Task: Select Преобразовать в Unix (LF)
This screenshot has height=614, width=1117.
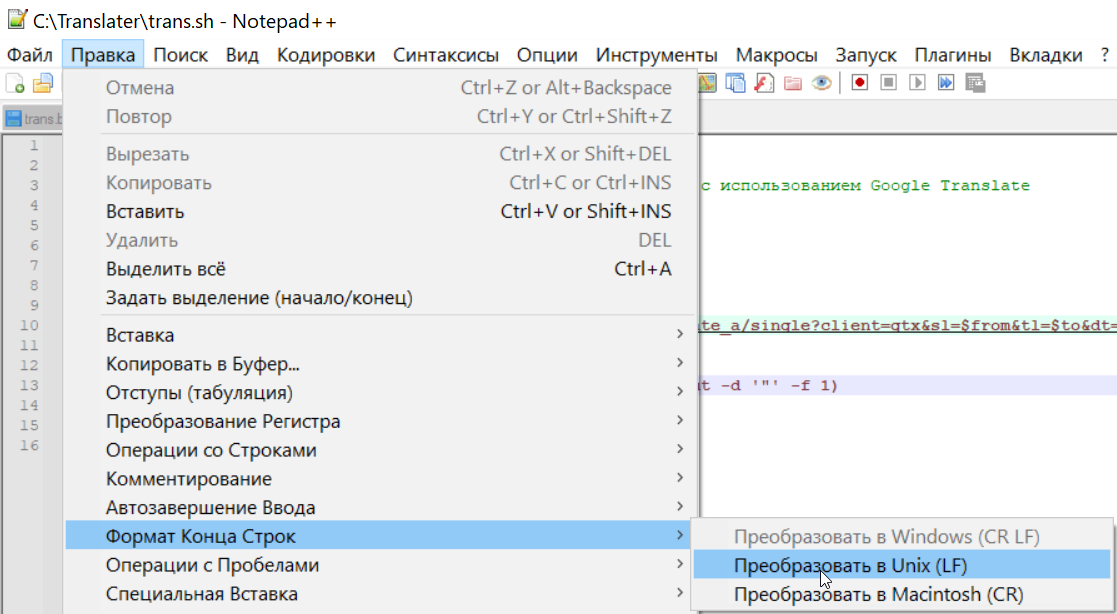Action: tap(901, 565)
